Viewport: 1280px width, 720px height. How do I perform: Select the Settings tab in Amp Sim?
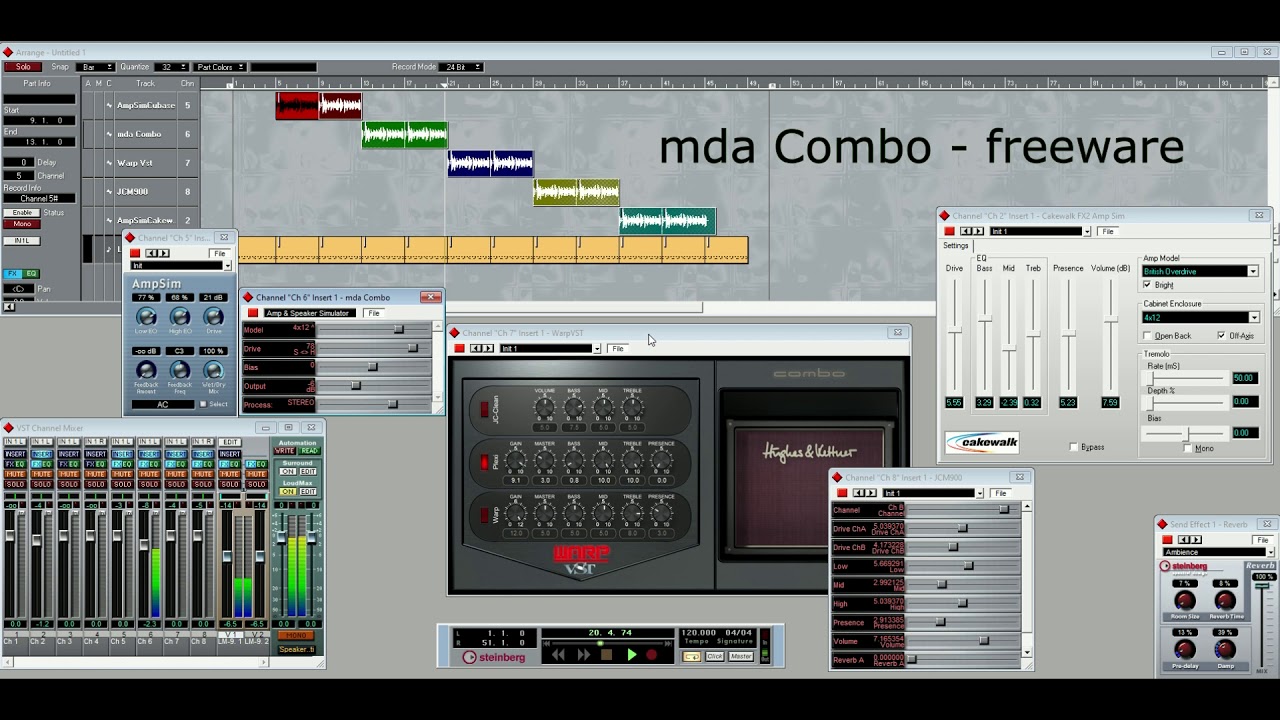955,245
